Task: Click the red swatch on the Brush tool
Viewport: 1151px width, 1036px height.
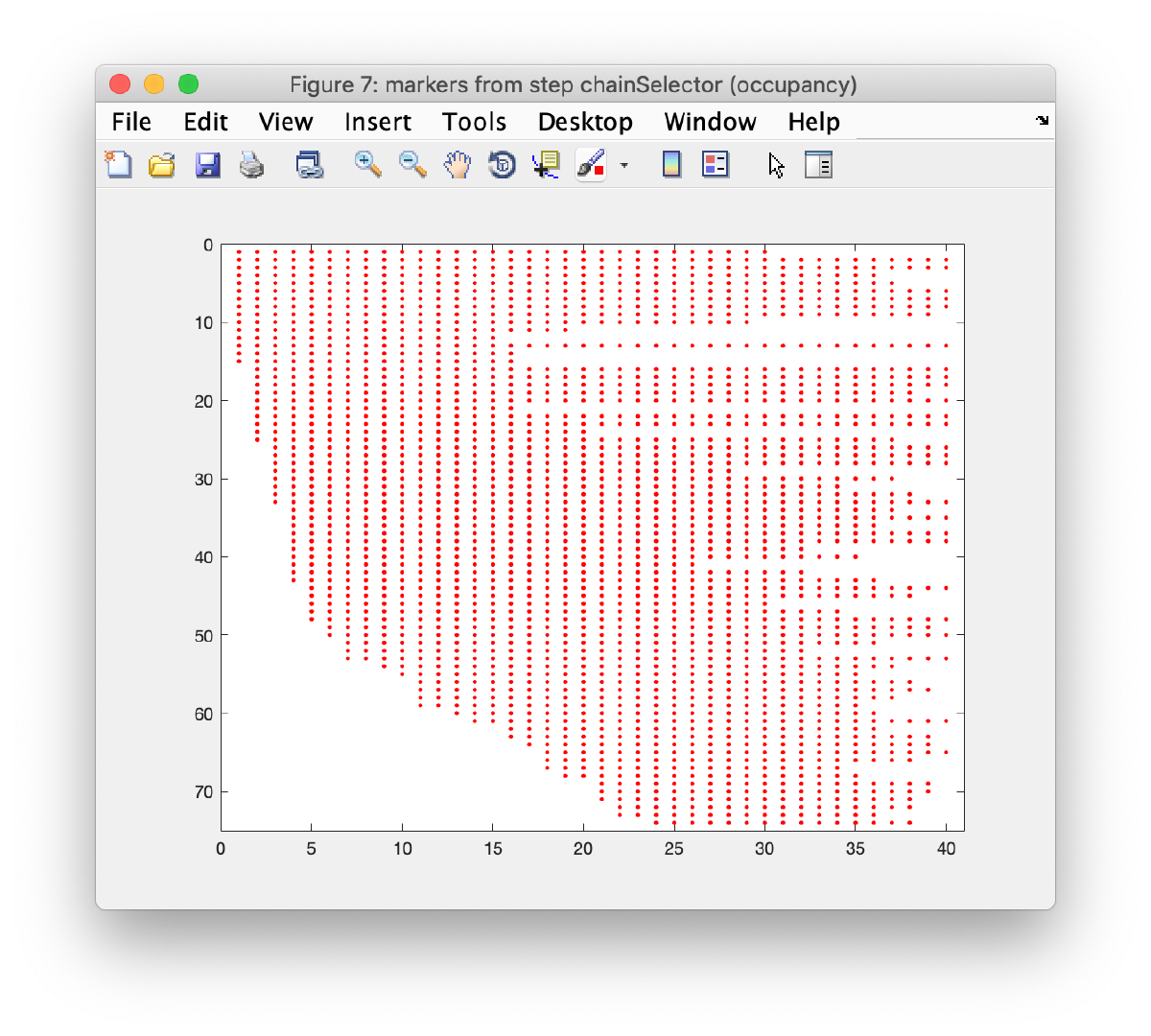Action: [598, 173]
